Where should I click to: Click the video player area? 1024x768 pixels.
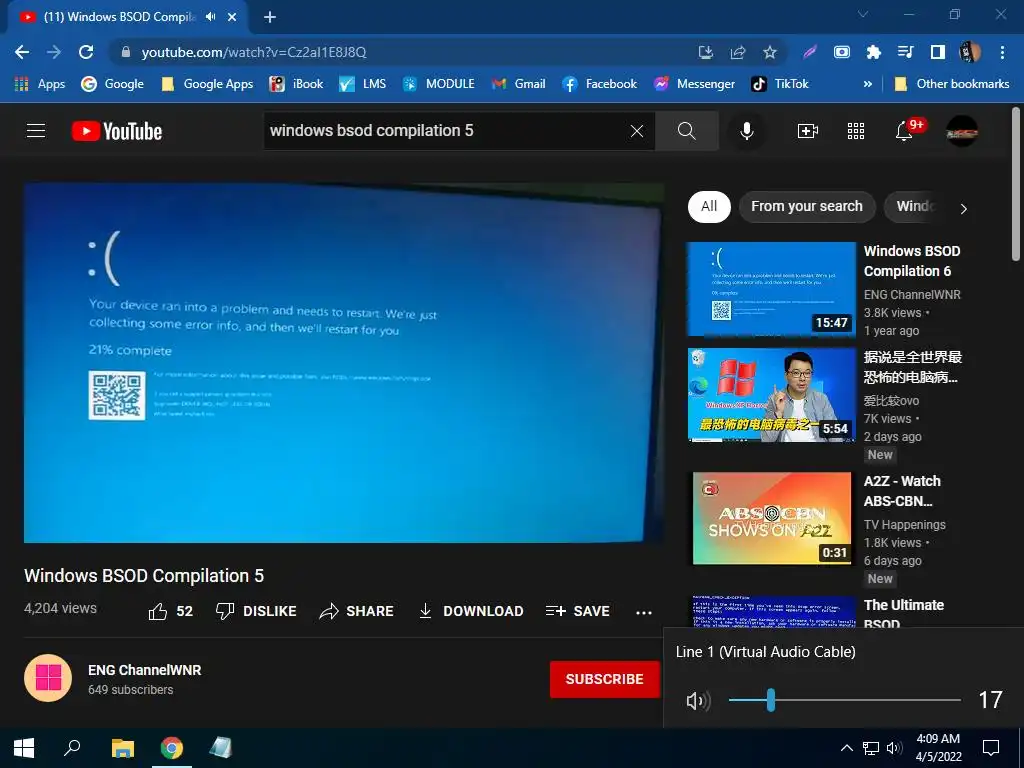click(344, 363)
